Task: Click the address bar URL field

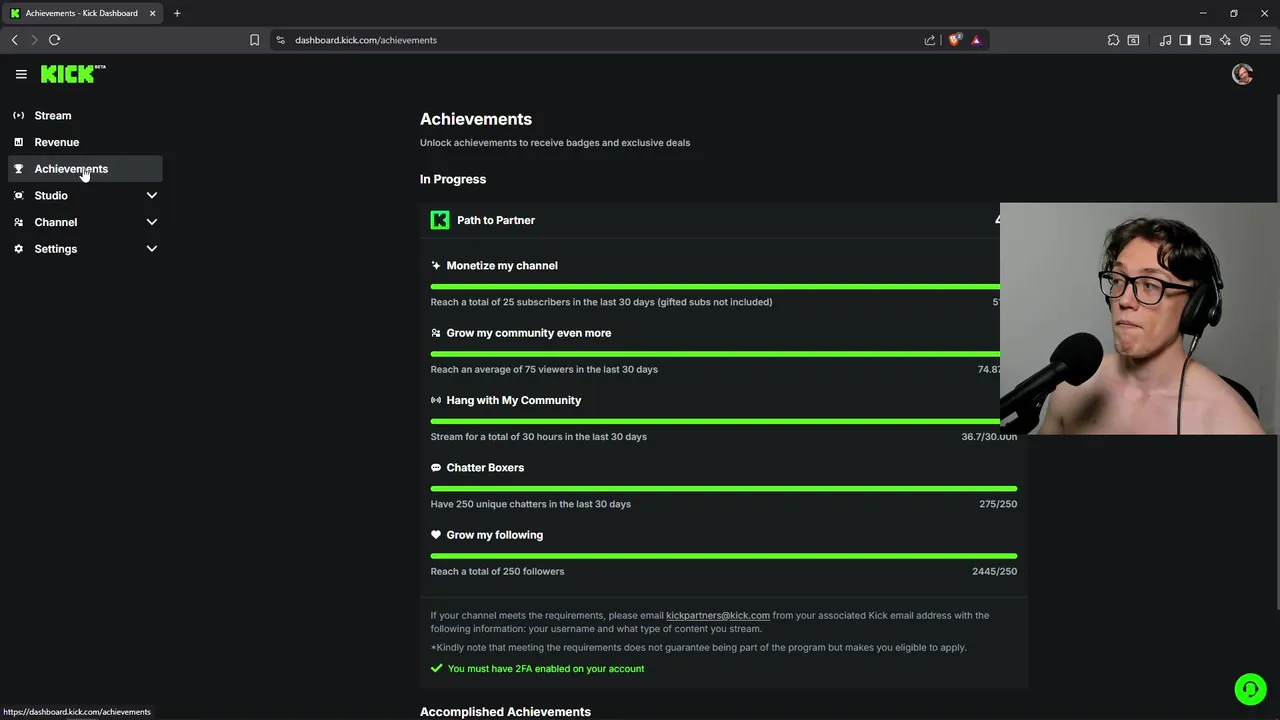Action: pyautogui.click(x=600, y=40)
